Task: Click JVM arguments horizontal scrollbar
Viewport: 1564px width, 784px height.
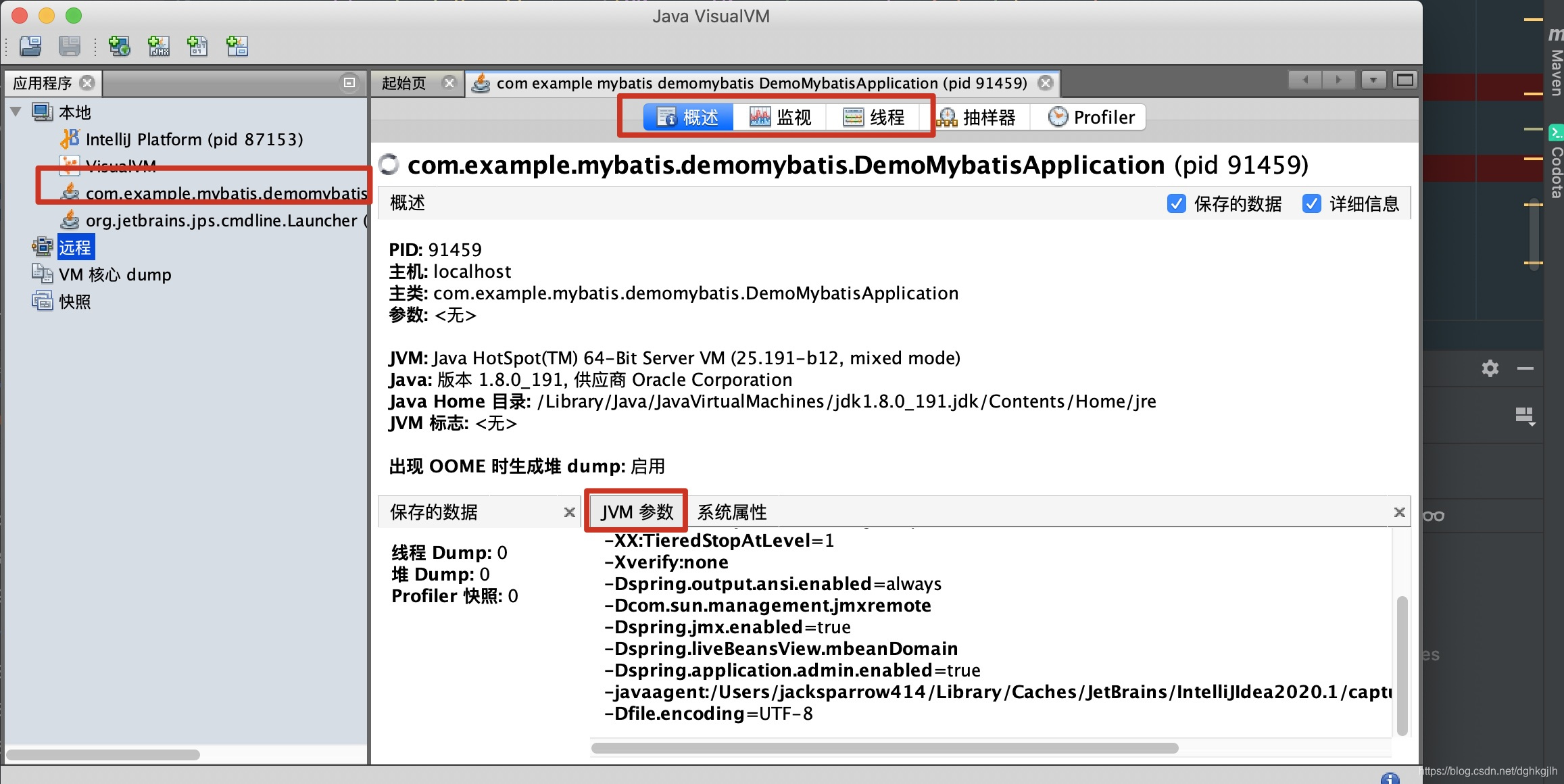Action: pos(885,748)
